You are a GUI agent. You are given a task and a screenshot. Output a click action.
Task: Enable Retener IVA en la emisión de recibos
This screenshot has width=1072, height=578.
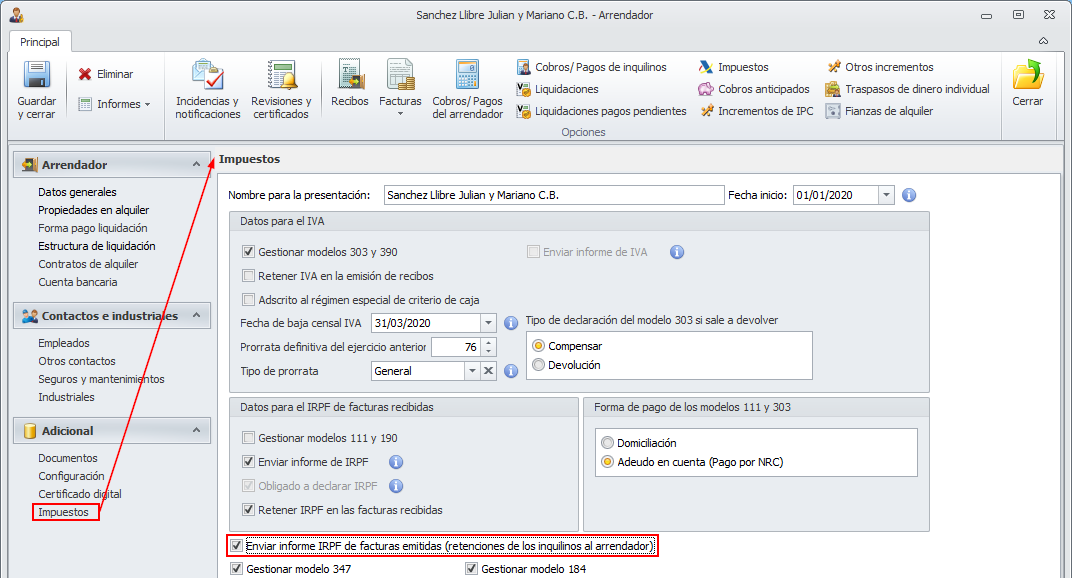click(248, 276)
